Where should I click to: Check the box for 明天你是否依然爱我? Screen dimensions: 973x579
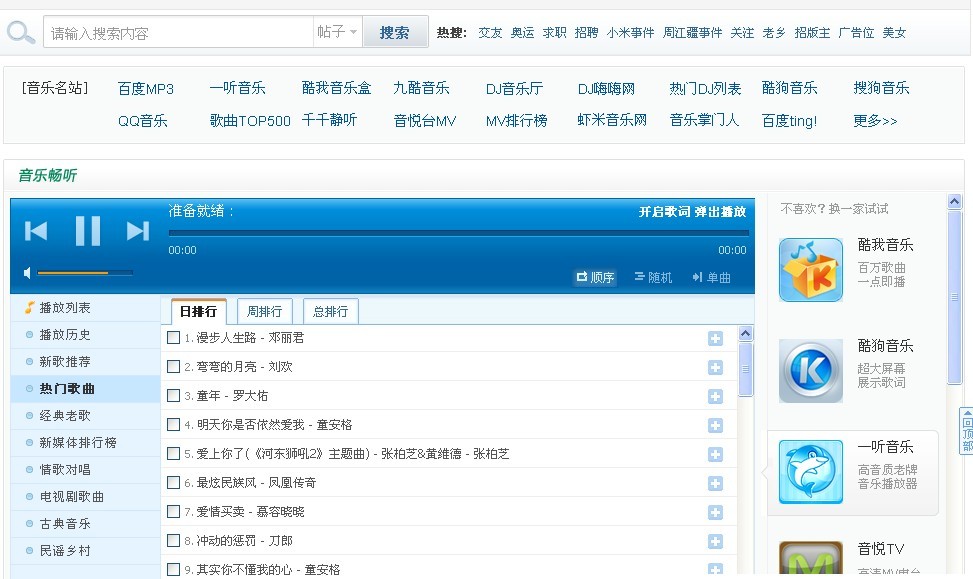click(174, 424)
